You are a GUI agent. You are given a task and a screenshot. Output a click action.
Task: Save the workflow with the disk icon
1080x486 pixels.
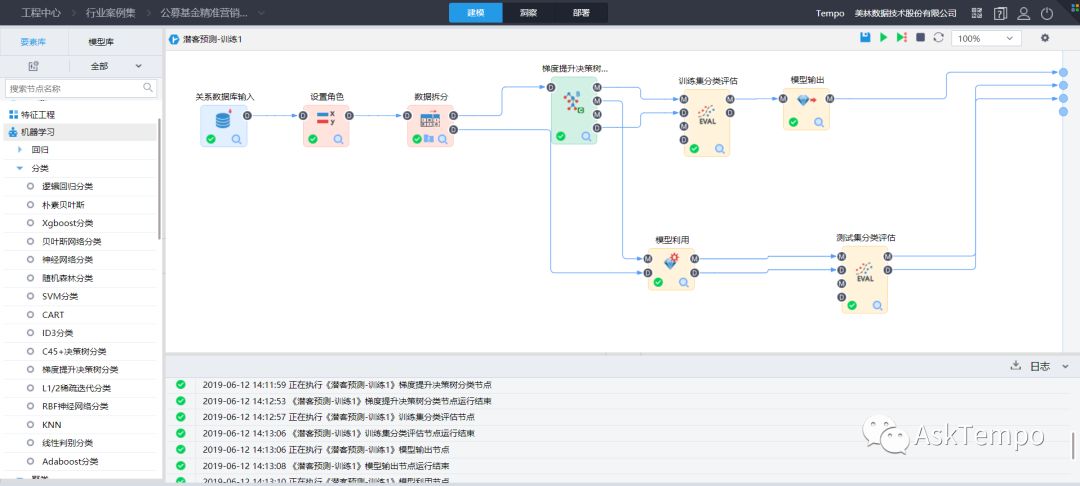pyautogui.click(x=865, y=38)
